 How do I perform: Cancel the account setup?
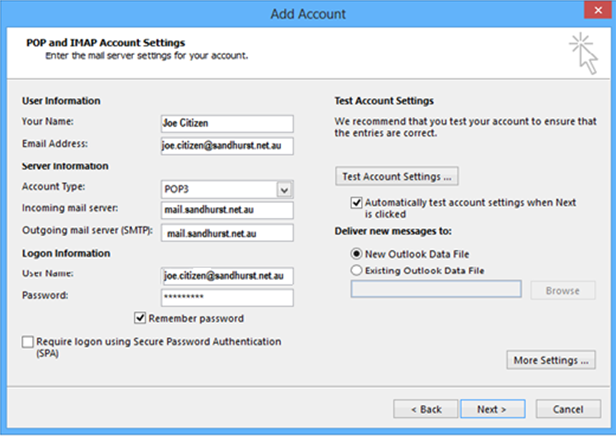(568, 409)
